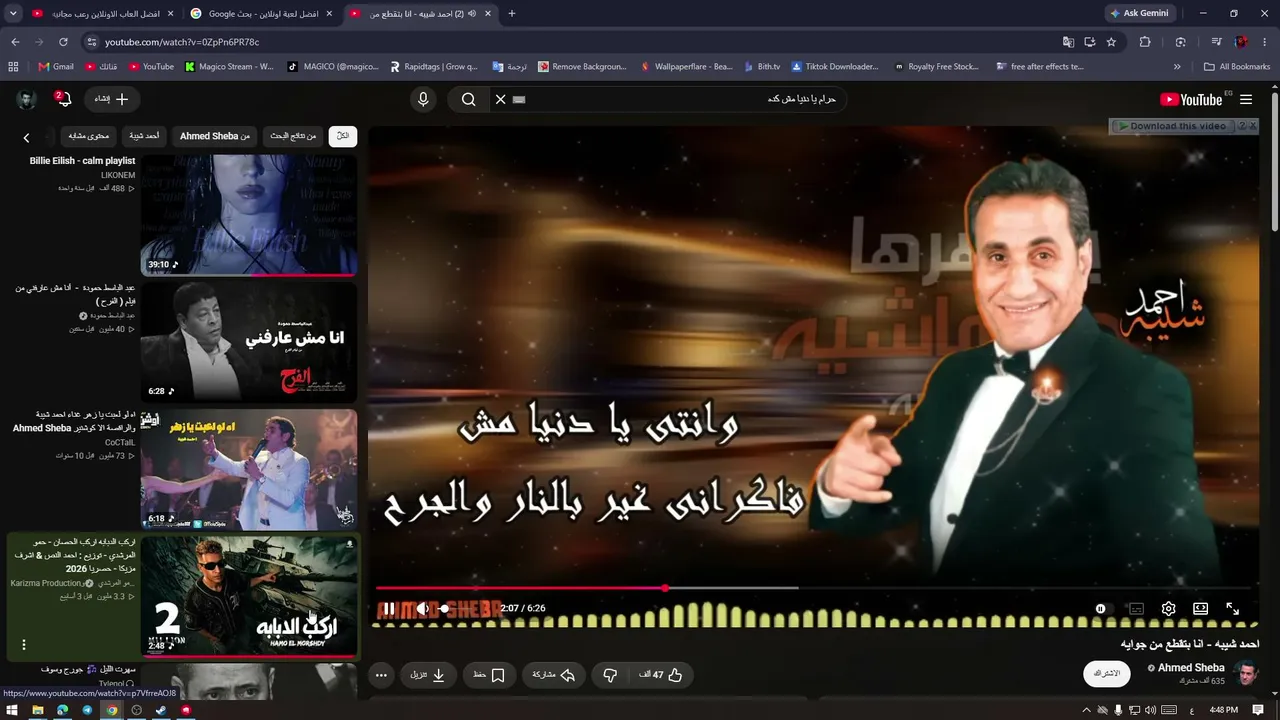This screenshot has width=1280, height=720.
Task: Open the tab search dropdown arrow
Action: [x=13, y=13]
